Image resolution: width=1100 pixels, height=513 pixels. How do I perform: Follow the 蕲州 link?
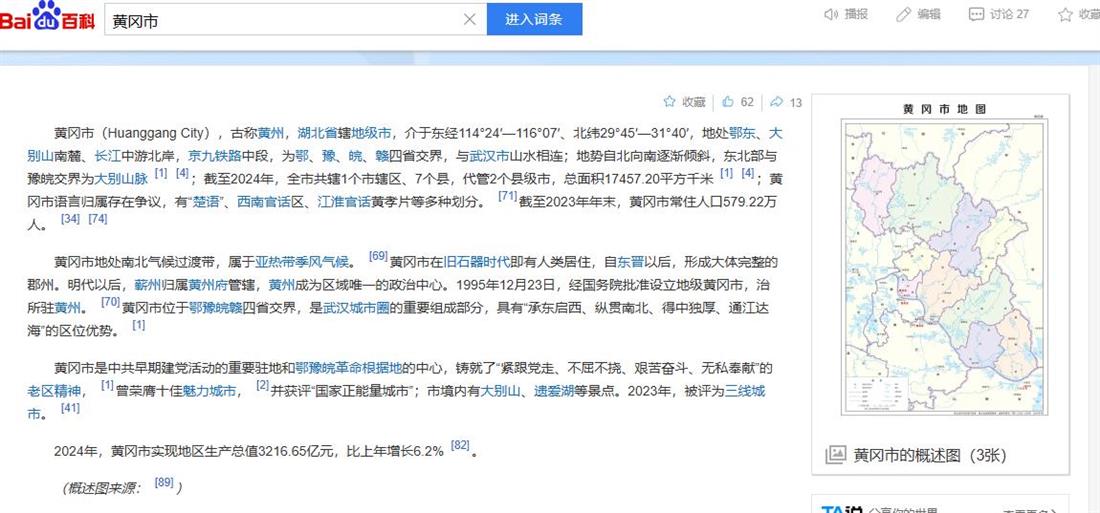pyautogui.click(x=148, y=286)
